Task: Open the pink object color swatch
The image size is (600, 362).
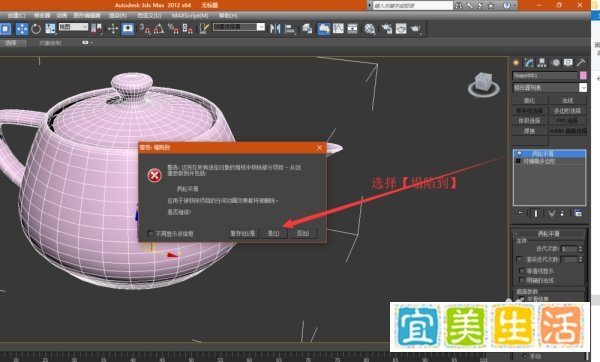Action: pyautogui.click(x=583, y=75)
